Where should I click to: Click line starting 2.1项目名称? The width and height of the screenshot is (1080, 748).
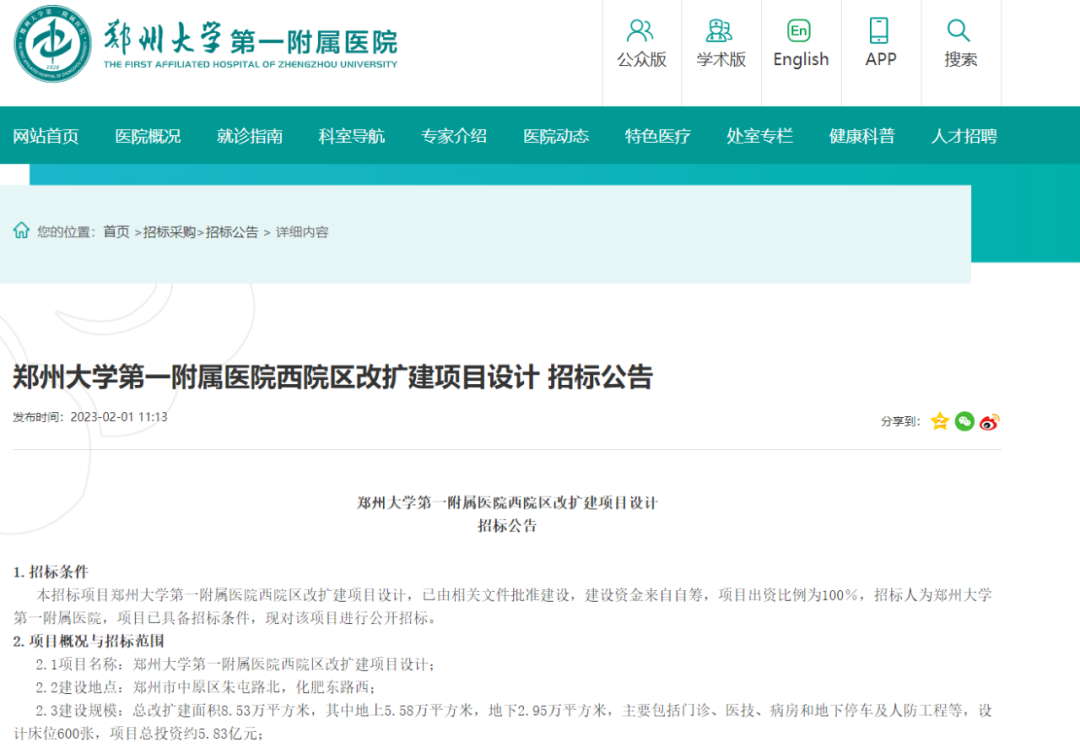(x=236, y=664)
